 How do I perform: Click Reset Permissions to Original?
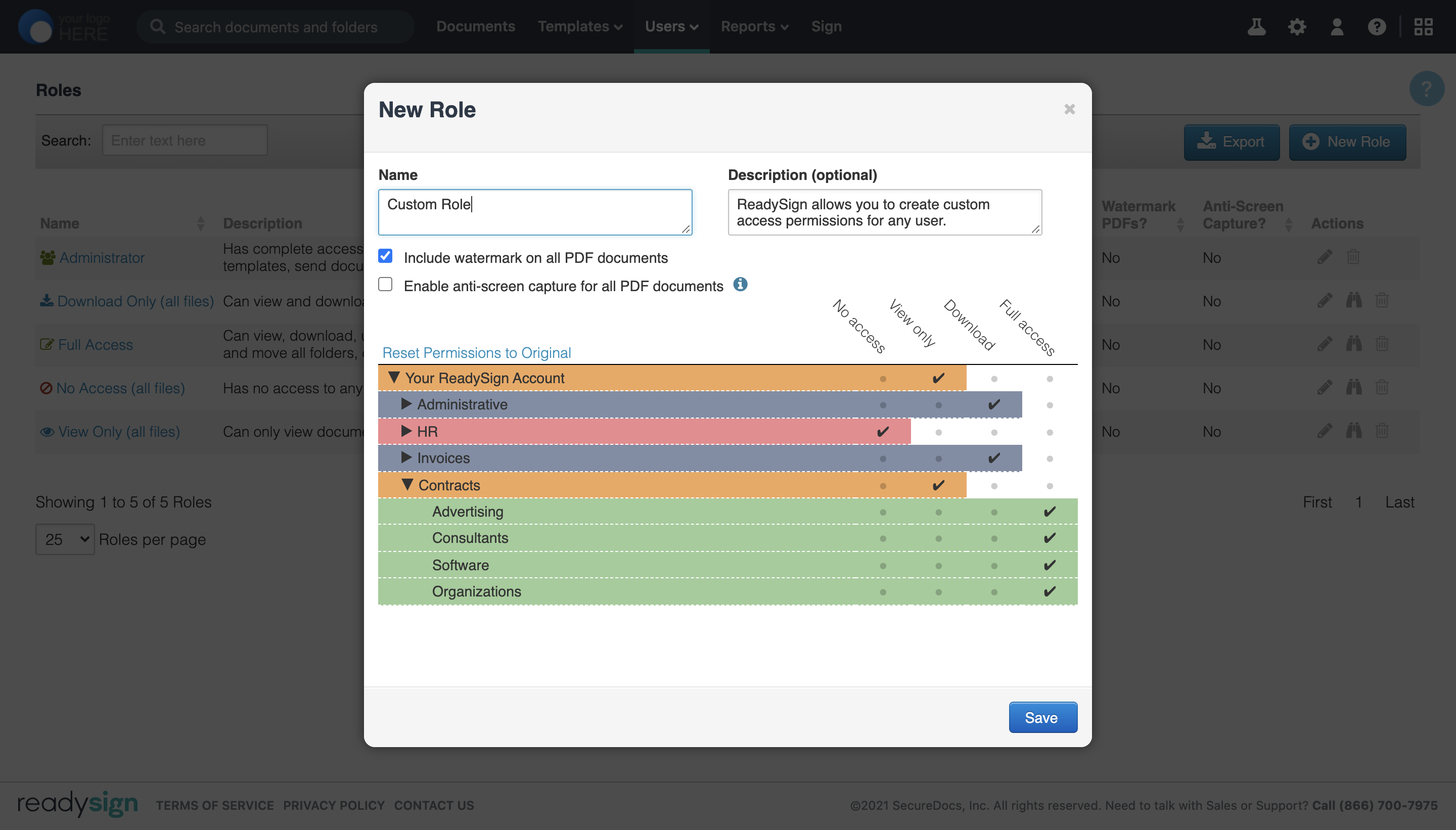point(476,352)
